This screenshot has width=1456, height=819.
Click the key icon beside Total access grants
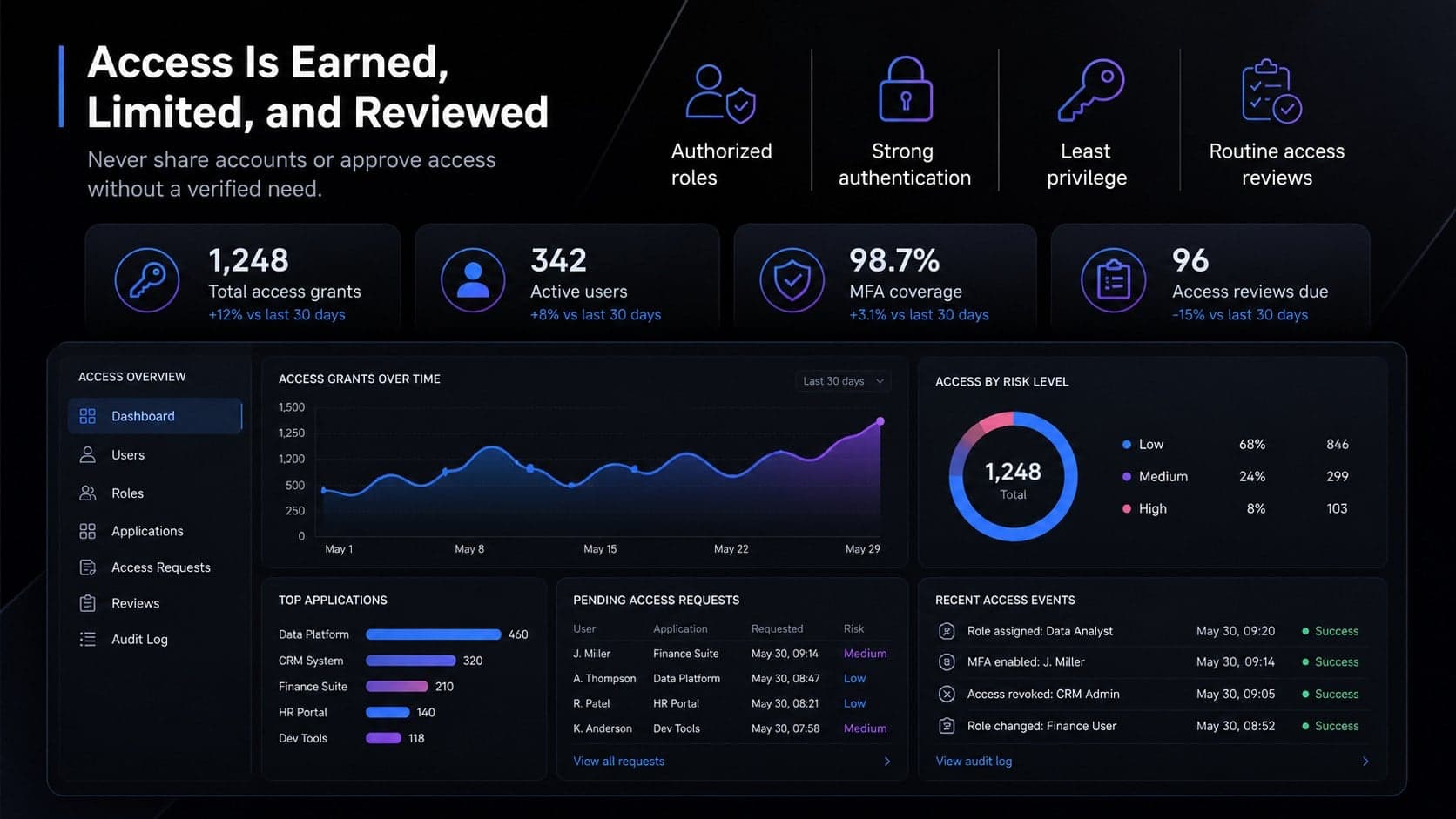point(147,280)
